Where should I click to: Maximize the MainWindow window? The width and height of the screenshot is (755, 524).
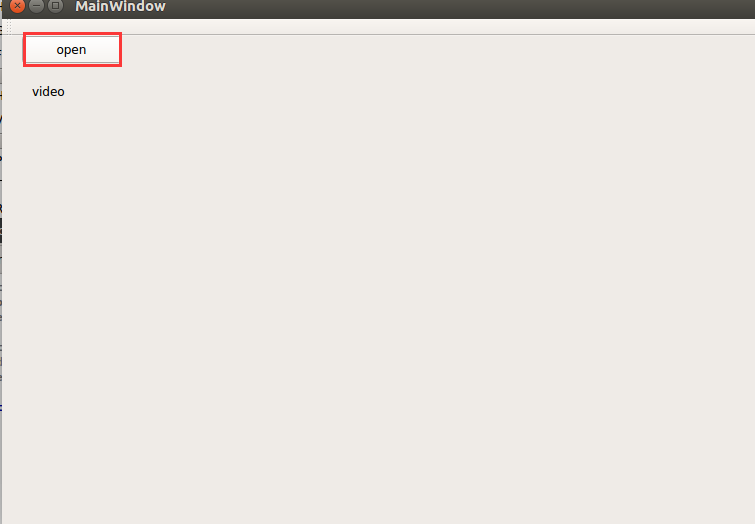coord(55,6)
